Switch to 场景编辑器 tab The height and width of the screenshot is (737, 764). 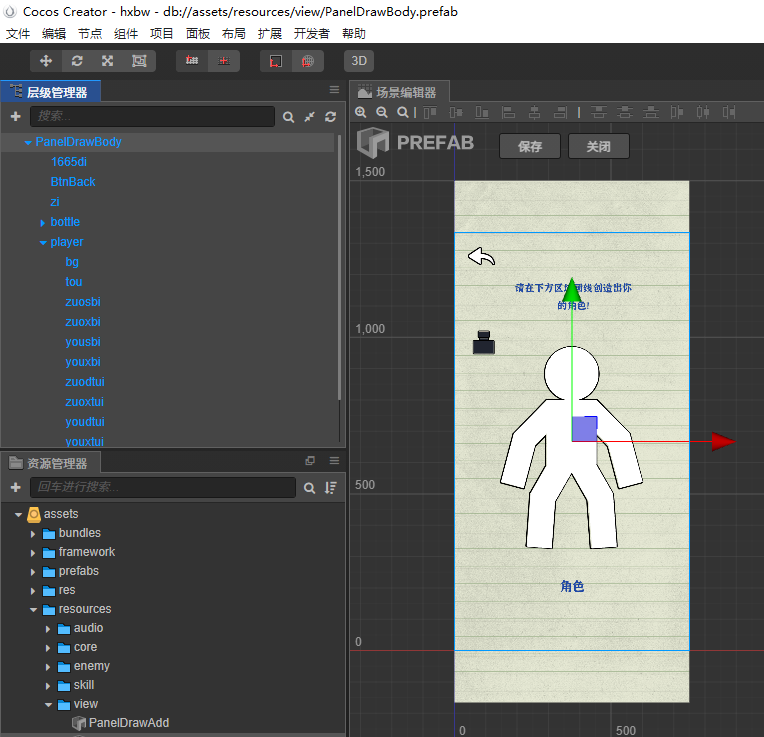(400, 92)
